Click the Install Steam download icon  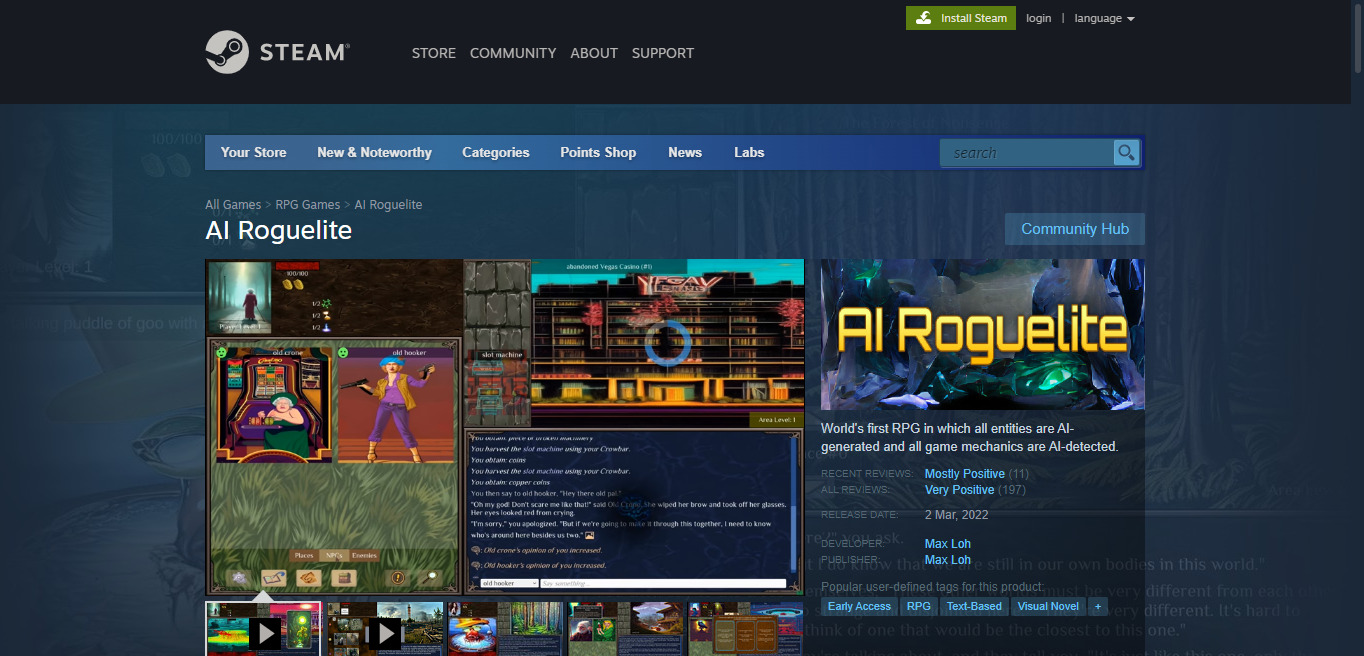tap(923, 18)
